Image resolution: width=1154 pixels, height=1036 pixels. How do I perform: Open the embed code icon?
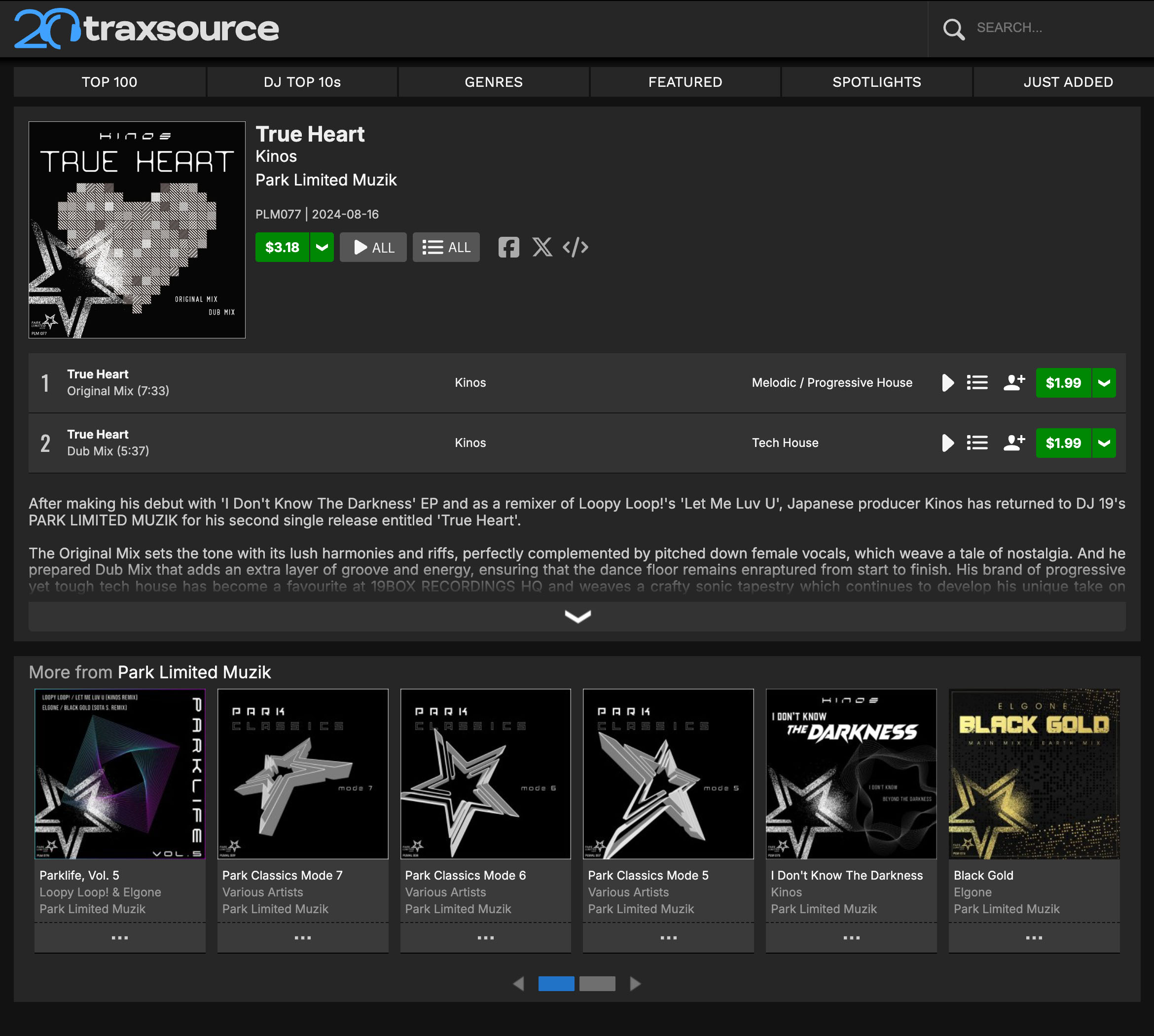point(576,247)
